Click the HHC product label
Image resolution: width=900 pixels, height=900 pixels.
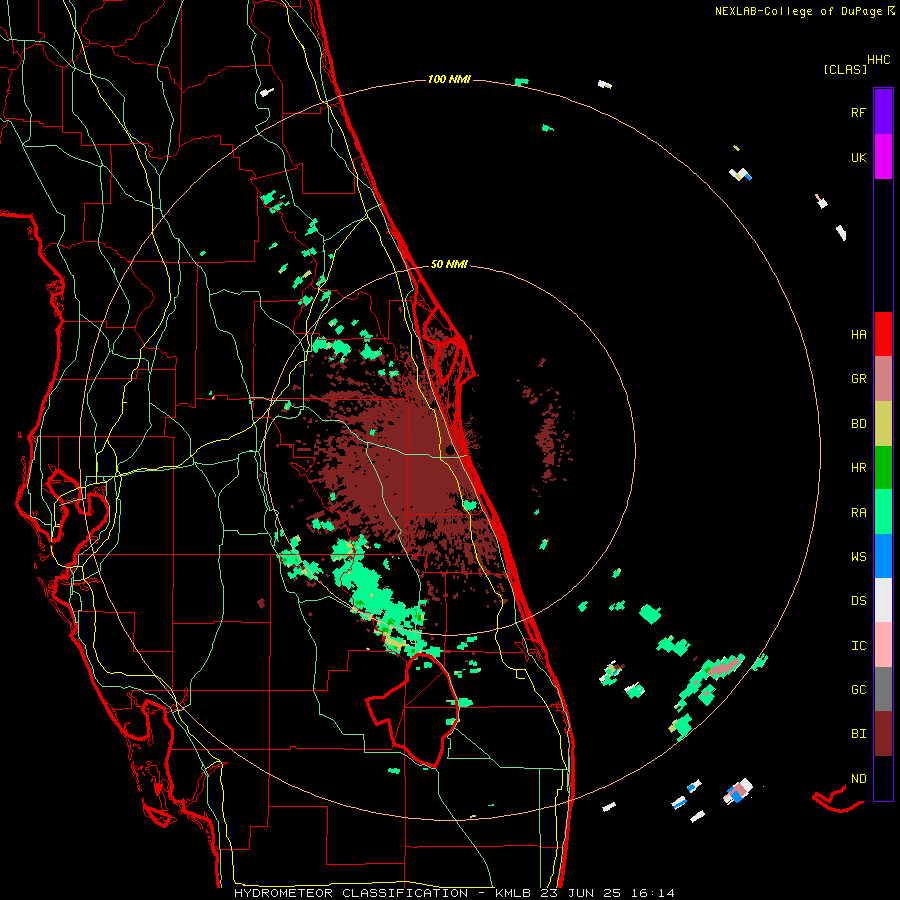pyautogui.click(x=879, y=60)
